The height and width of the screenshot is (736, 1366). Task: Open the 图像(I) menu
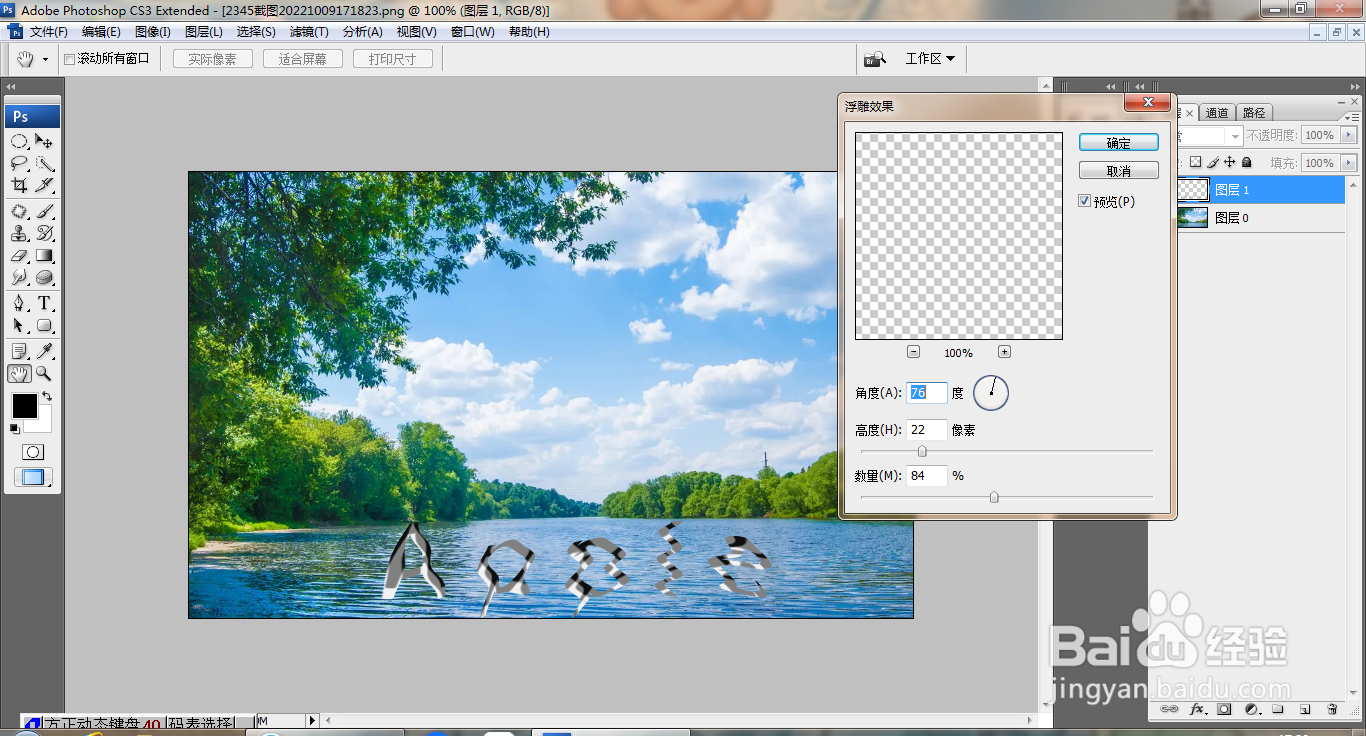coord(152,32)
